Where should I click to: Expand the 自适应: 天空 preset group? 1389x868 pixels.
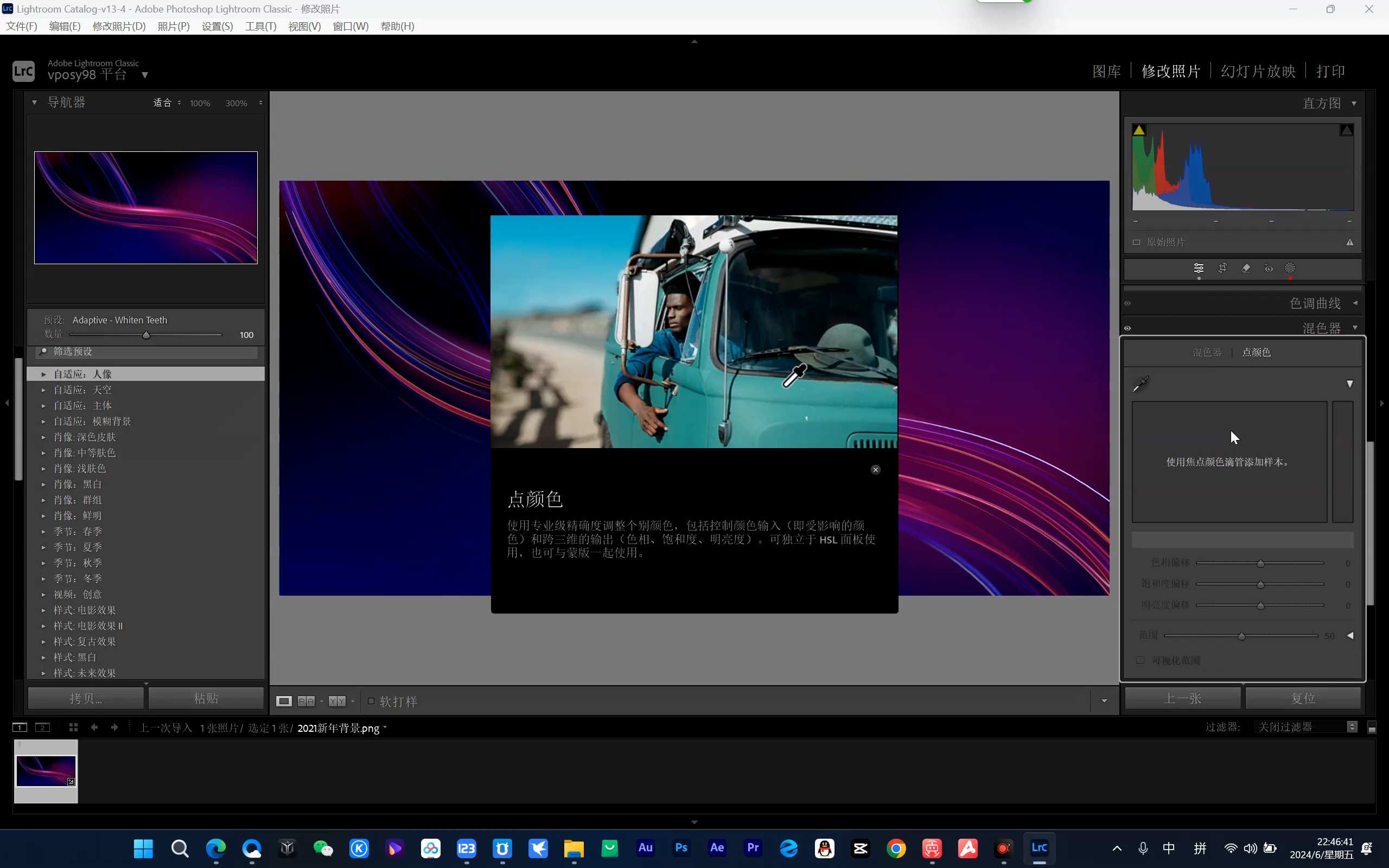[x=43, y=390]
